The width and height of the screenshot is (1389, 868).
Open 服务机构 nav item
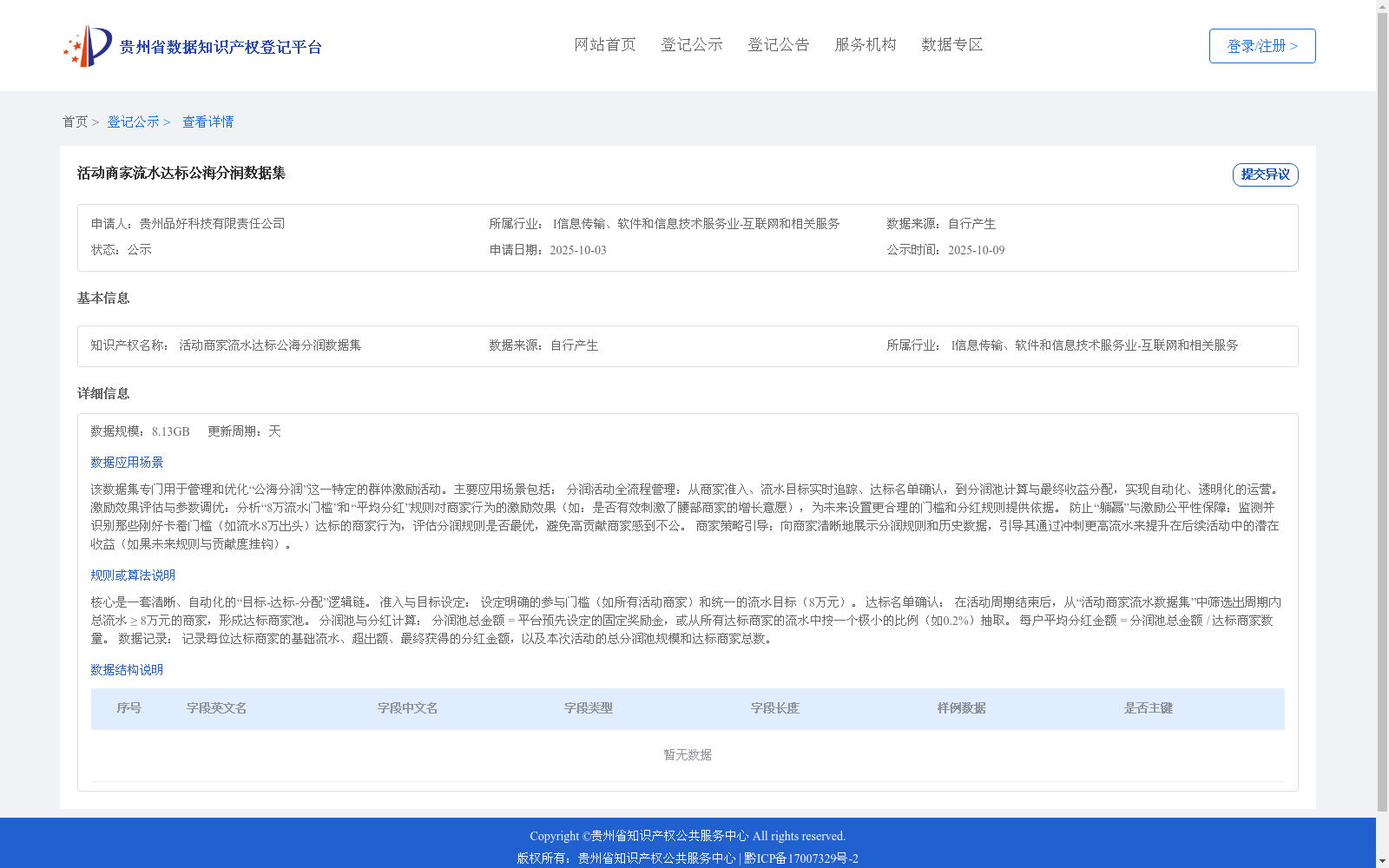[866, 44]
